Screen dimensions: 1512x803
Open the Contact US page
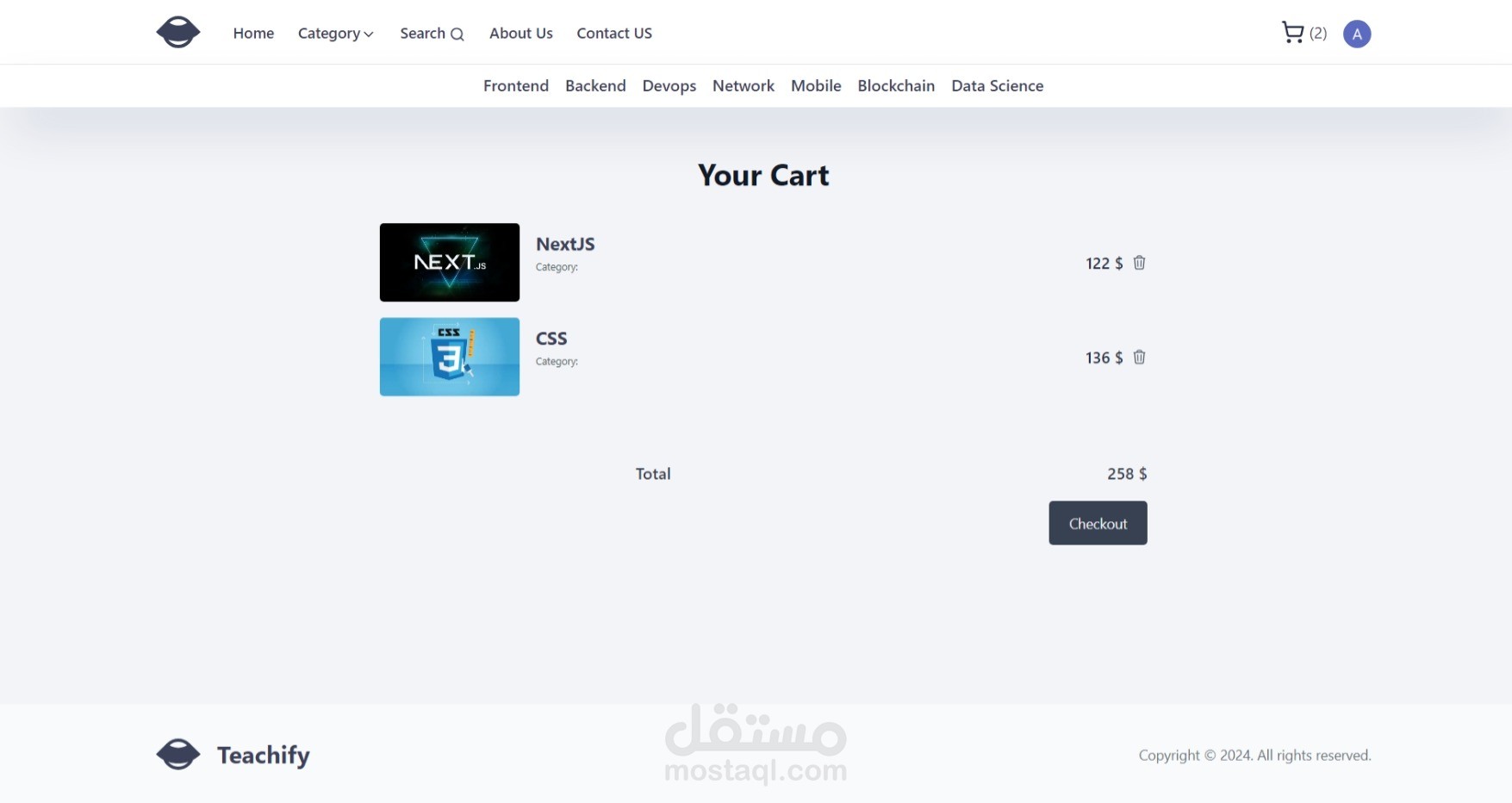click(614, 34)
